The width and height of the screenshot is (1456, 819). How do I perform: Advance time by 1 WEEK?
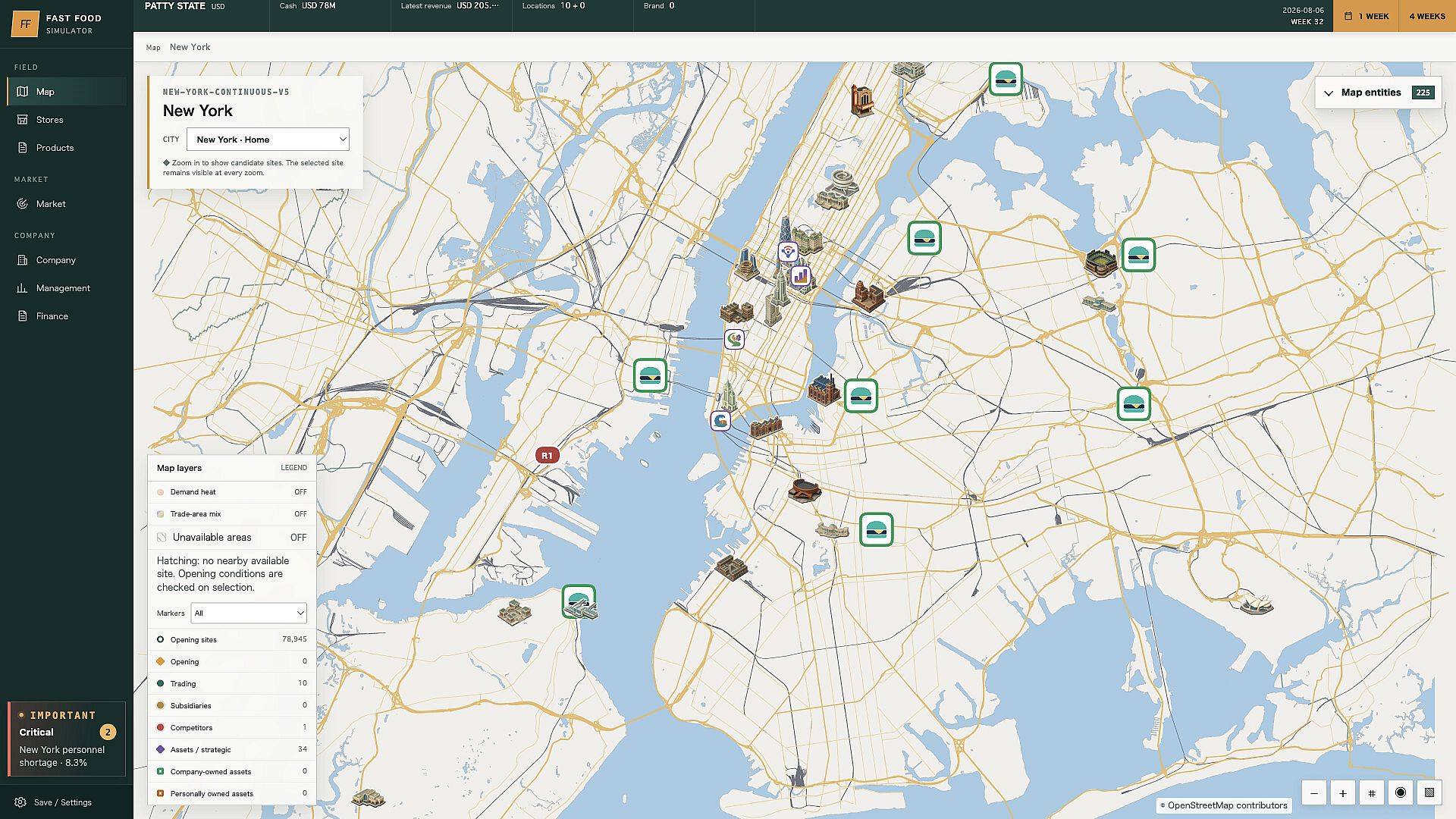pos(1367,16)
